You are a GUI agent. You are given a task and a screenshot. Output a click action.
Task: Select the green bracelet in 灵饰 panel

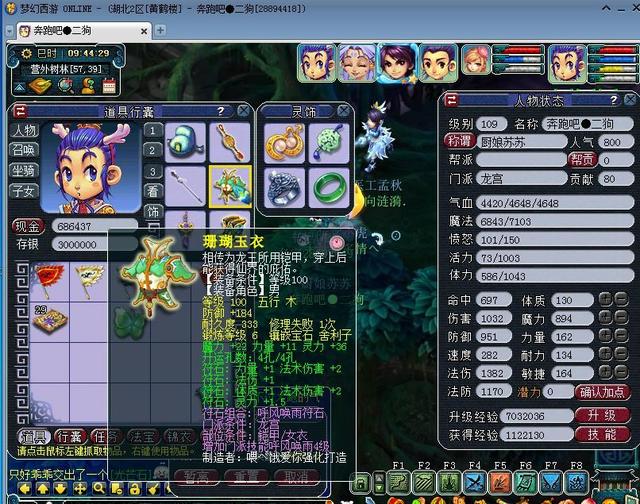click(329, 188)
